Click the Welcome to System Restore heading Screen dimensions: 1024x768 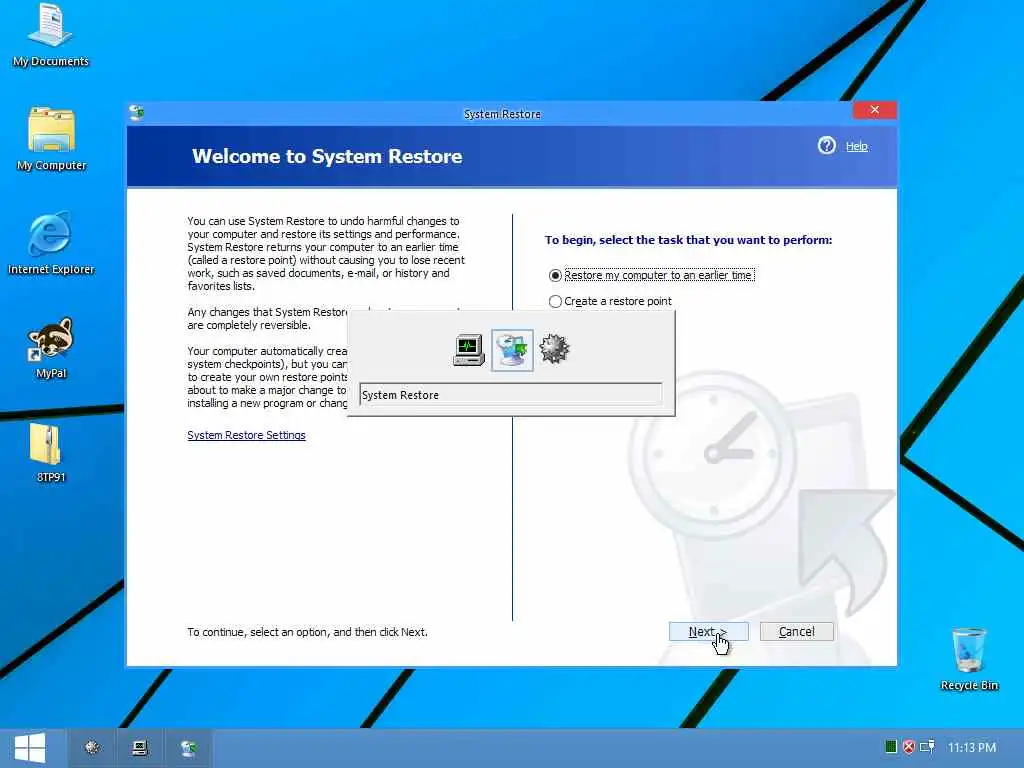[327, 156]
